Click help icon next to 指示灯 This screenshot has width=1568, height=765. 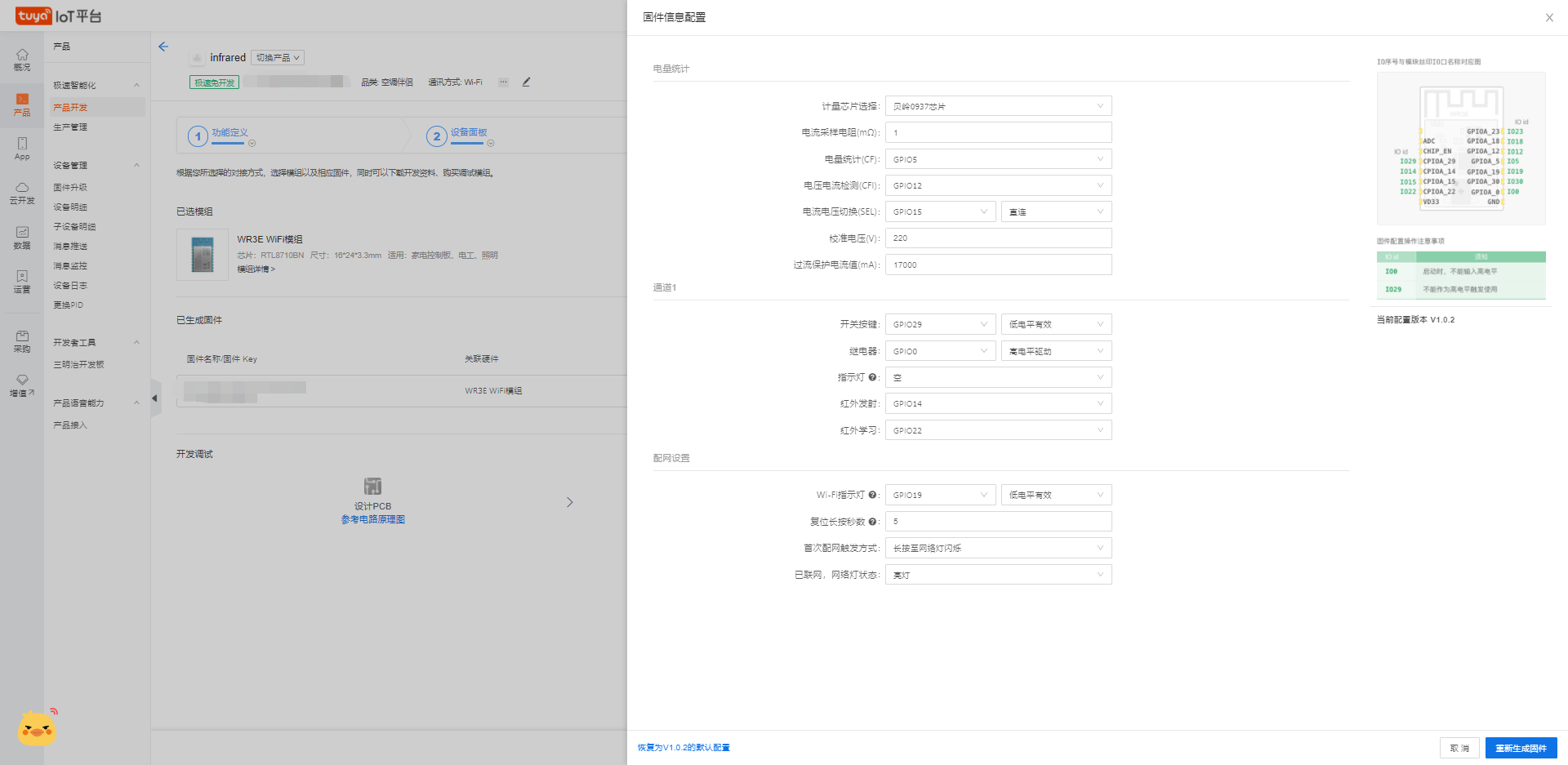point(872,377)
